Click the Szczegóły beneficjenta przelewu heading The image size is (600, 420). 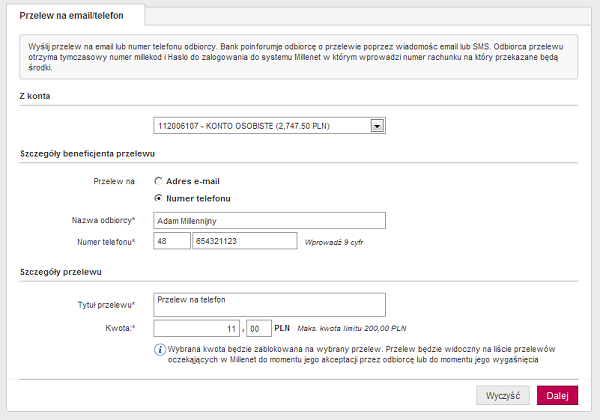point(87,154)
